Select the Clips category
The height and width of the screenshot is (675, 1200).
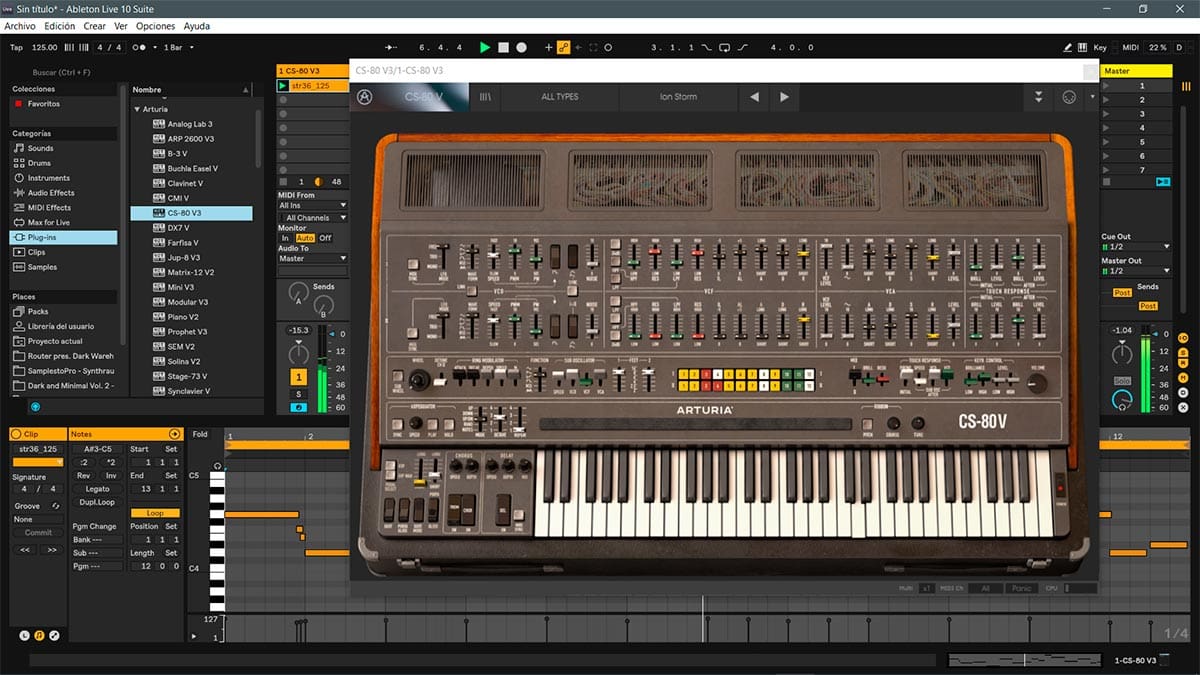(x=37, y=253)
